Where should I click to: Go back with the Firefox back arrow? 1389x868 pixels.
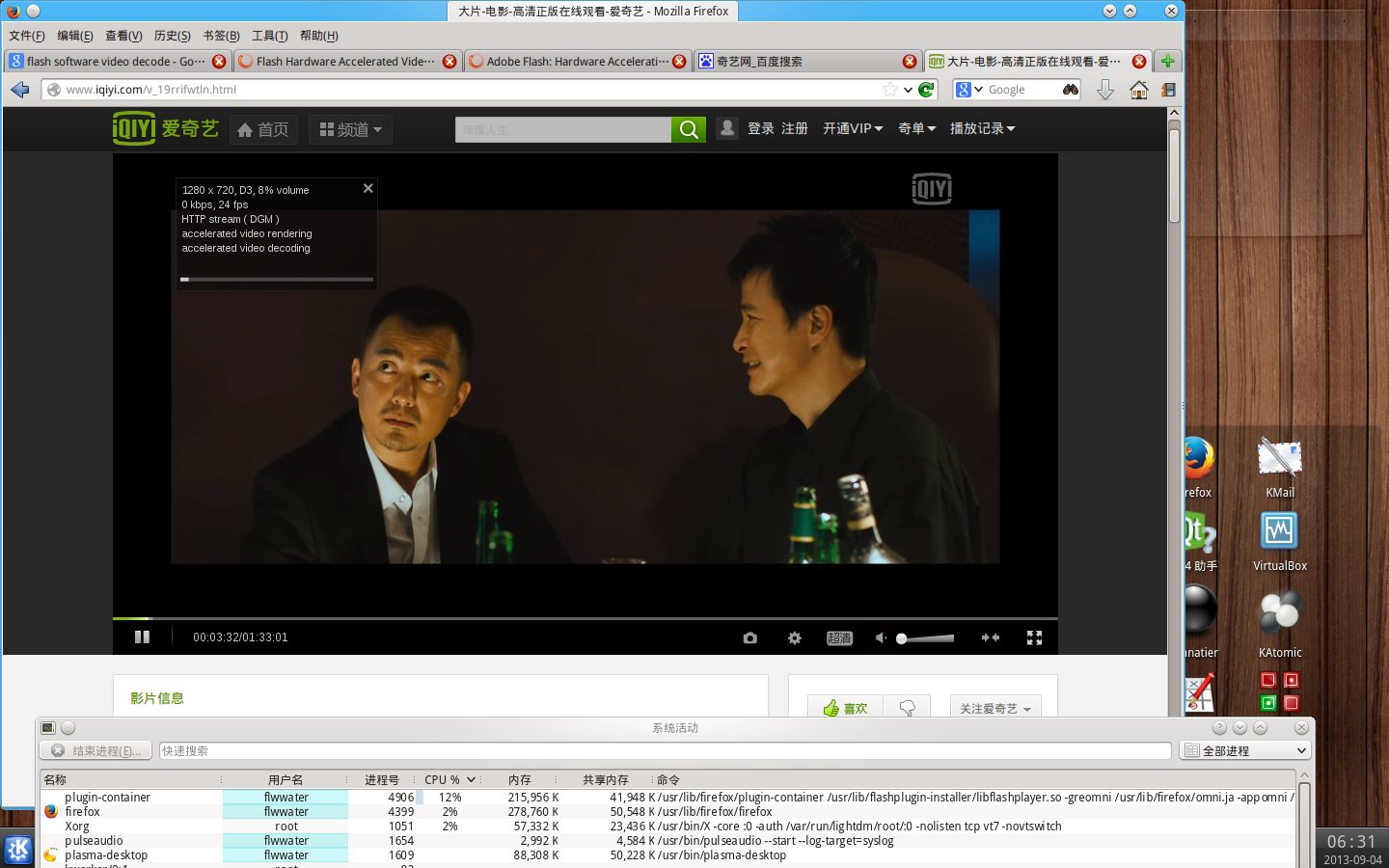[x=20, y=90]
